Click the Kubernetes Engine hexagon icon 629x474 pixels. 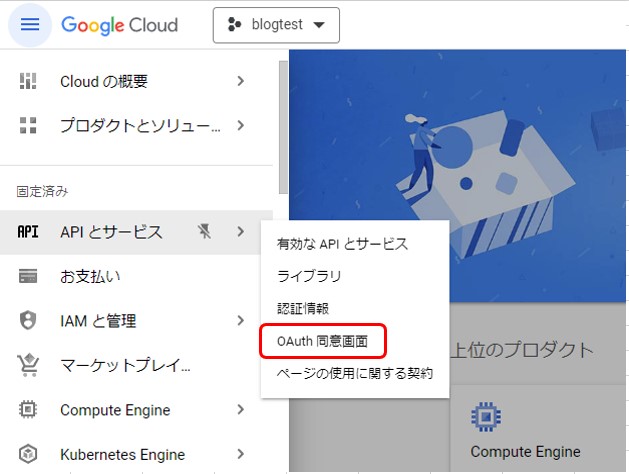(28, 454)
